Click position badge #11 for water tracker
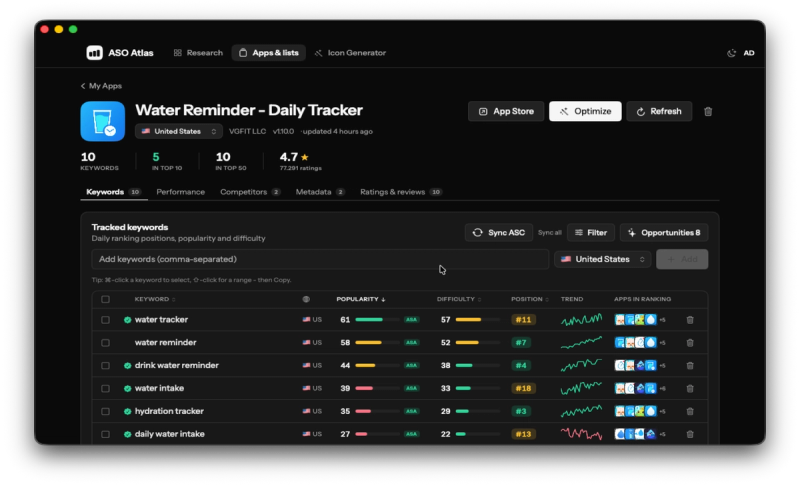Image resolution: width=800 pixels, height=486 pixels. coord(523,320)
